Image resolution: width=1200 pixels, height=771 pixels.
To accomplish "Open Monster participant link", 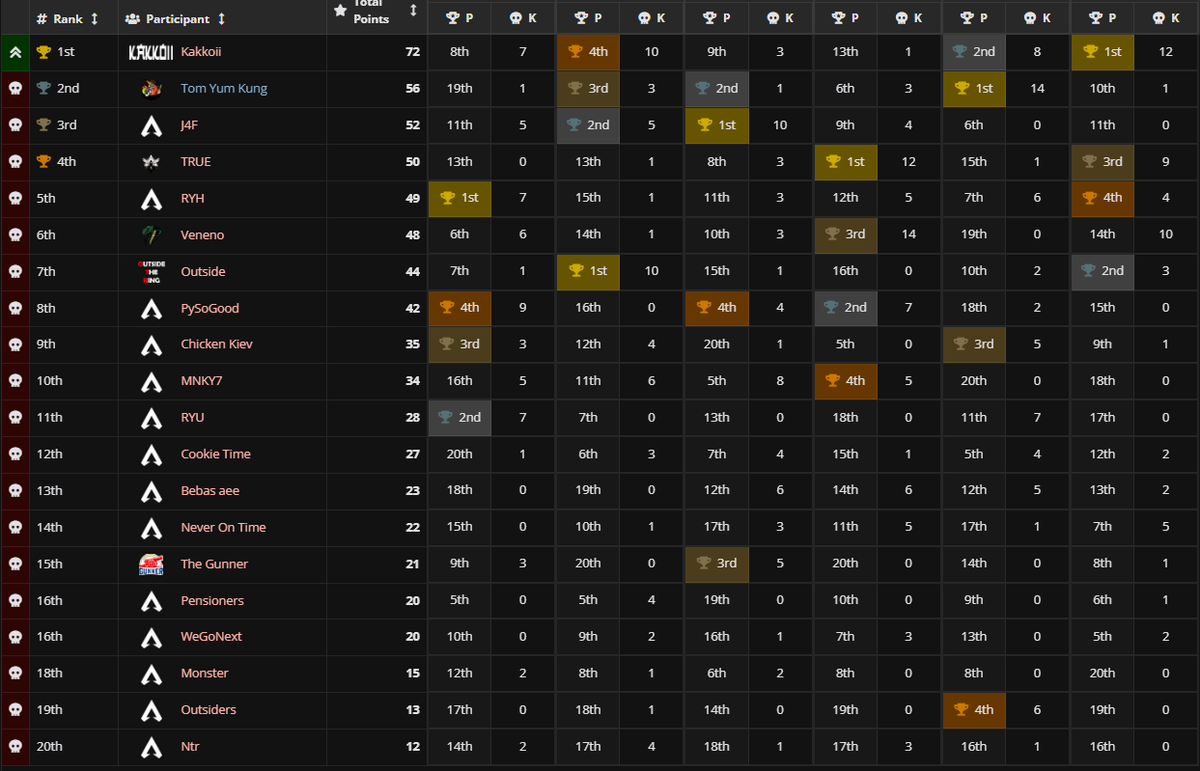I will pos(205,673).
